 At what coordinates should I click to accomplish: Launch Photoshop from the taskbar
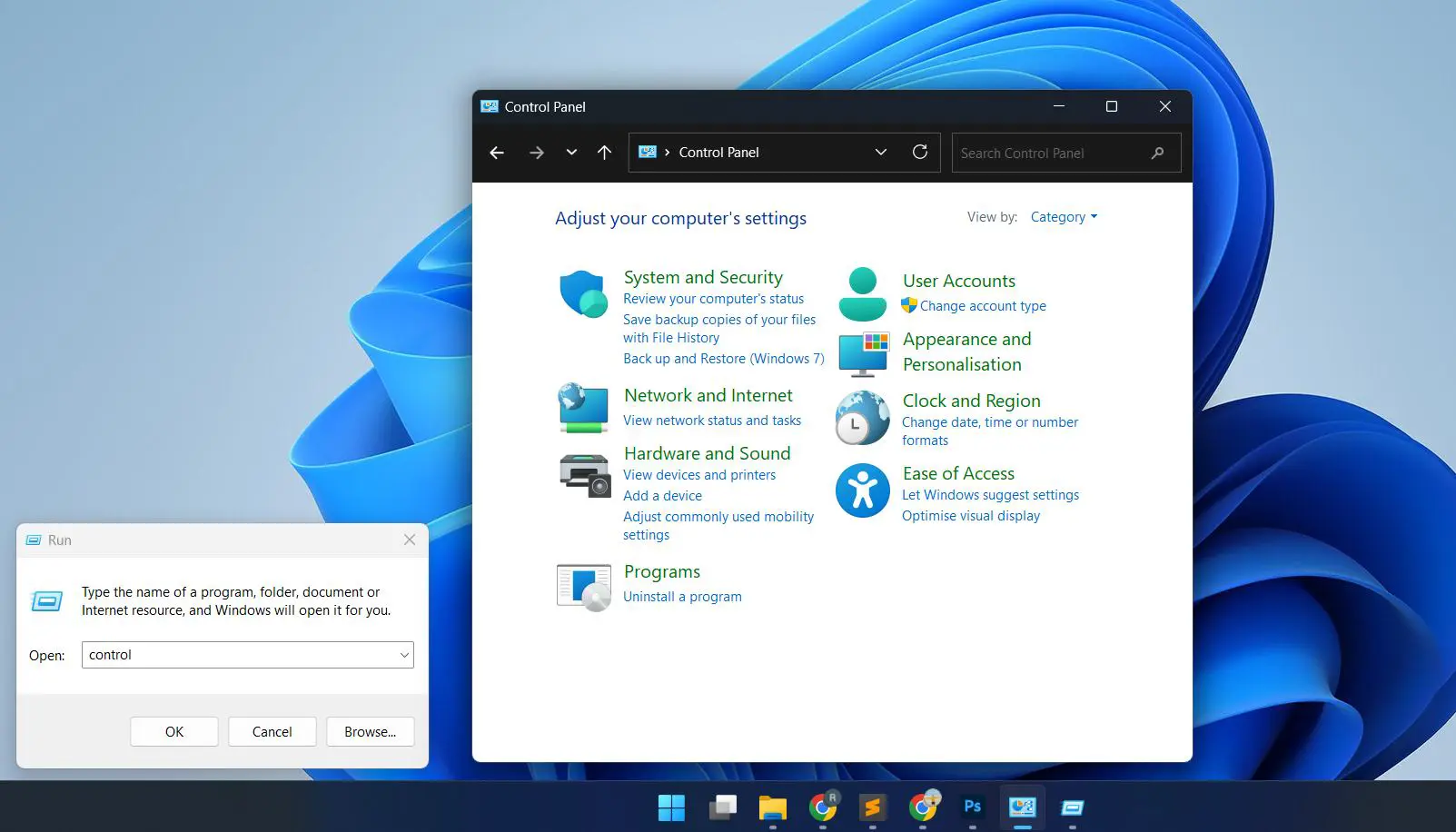click(972, 807)
